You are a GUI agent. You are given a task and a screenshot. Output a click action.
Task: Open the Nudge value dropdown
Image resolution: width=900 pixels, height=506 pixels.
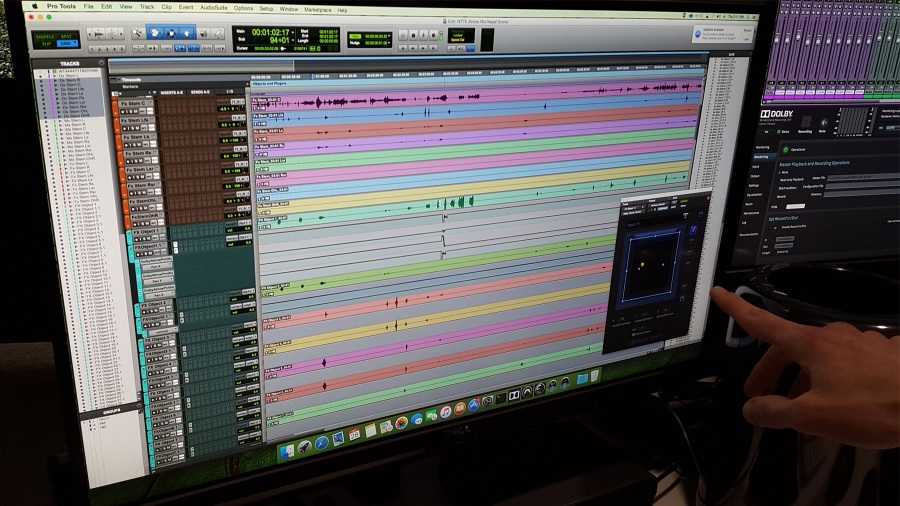[390, 43]
